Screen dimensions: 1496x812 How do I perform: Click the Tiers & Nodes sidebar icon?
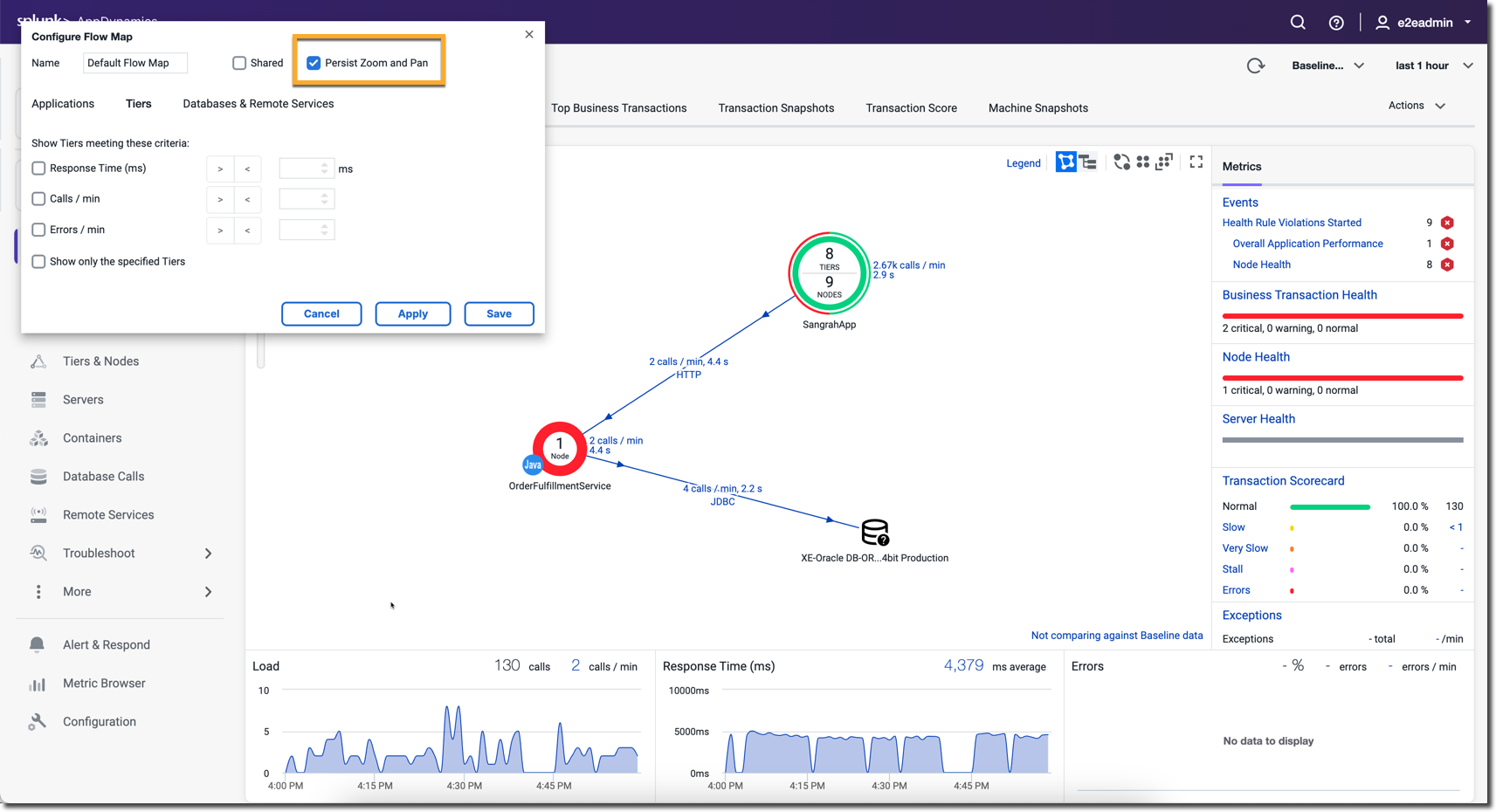click(38, 361)
